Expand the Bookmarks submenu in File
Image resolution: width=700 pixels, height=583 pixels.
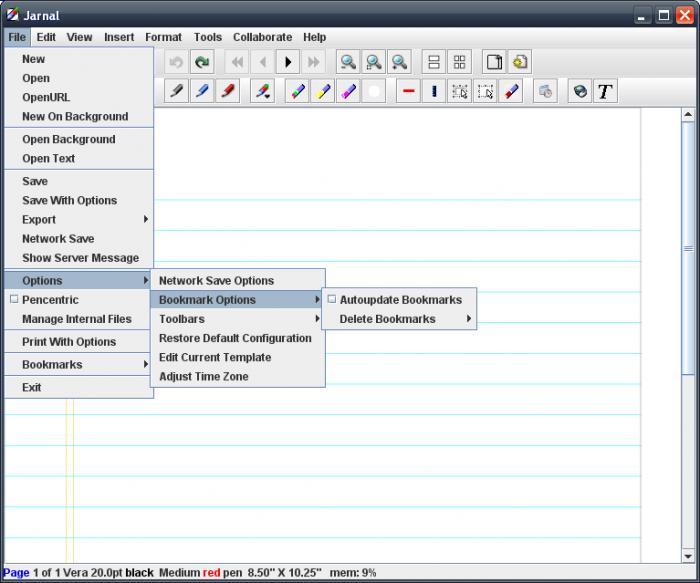[79, 364]
